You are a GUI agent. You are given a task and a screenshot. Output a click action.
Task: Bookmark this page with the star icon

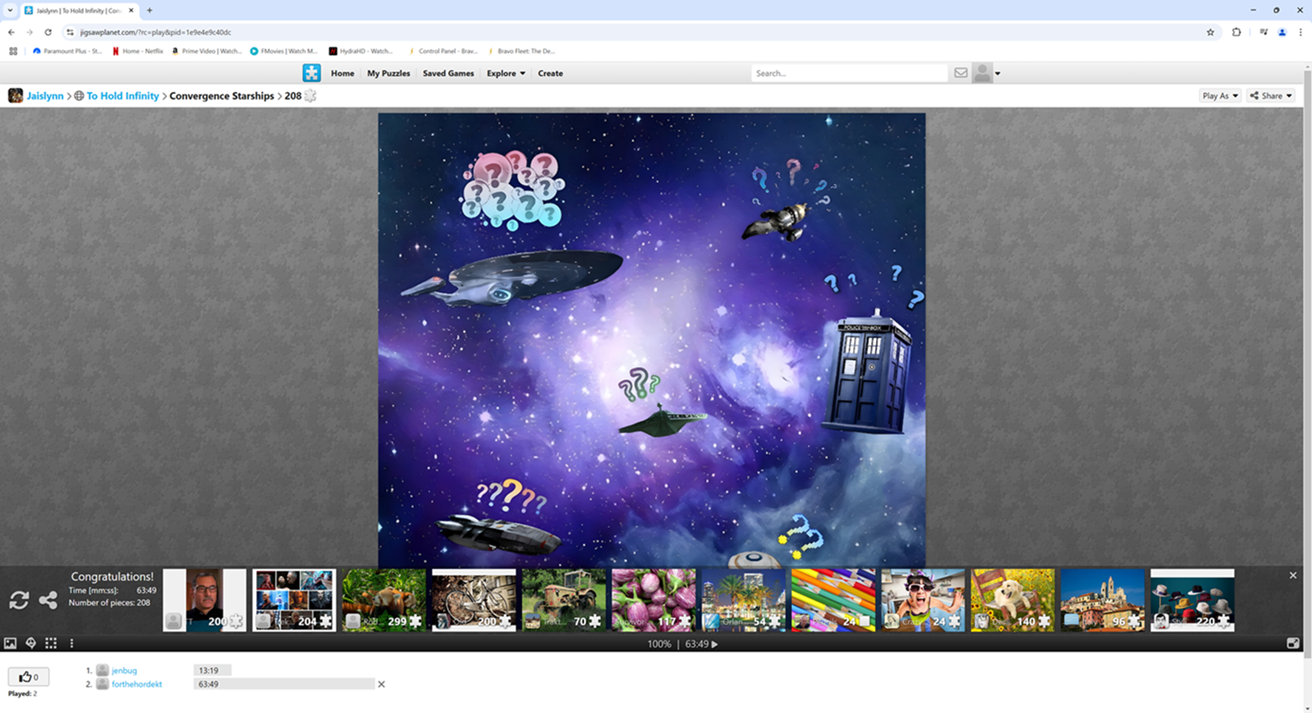click(x=1210, y=32)
